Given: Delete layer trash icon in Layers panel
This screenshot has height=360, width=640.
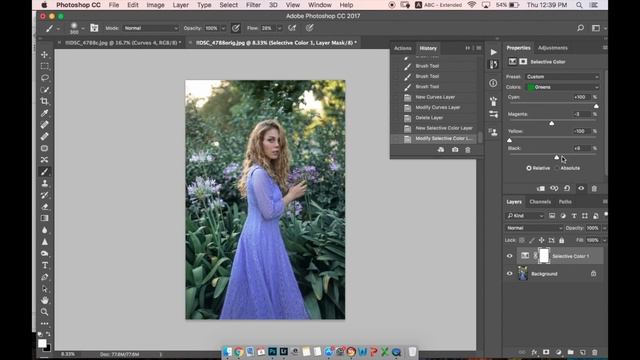Looking at the screenshot, I should click(x=595, y=352).
